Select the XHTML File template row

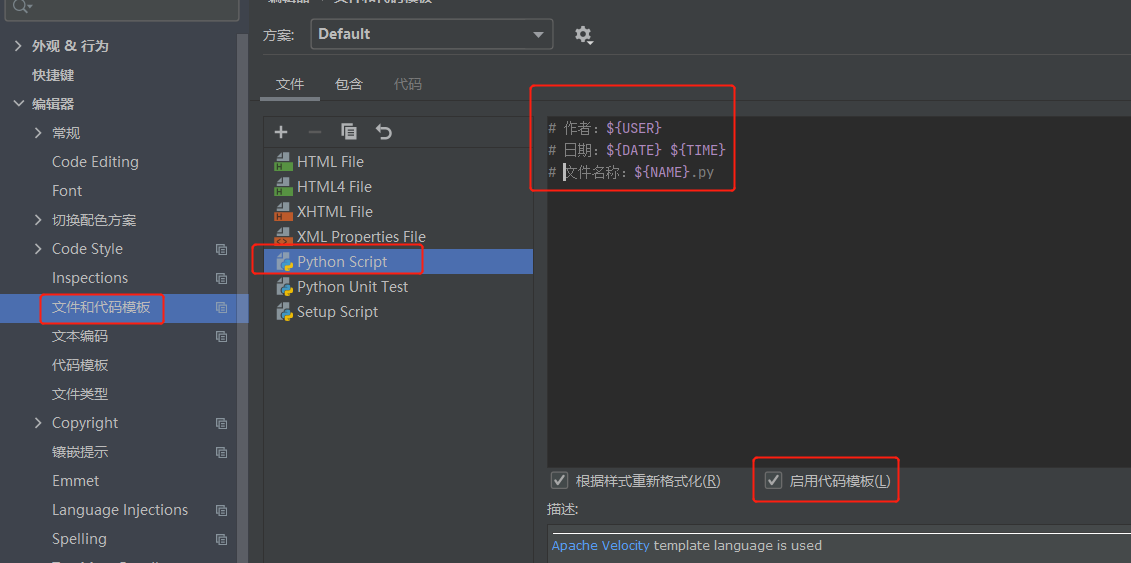pos(399,212)
